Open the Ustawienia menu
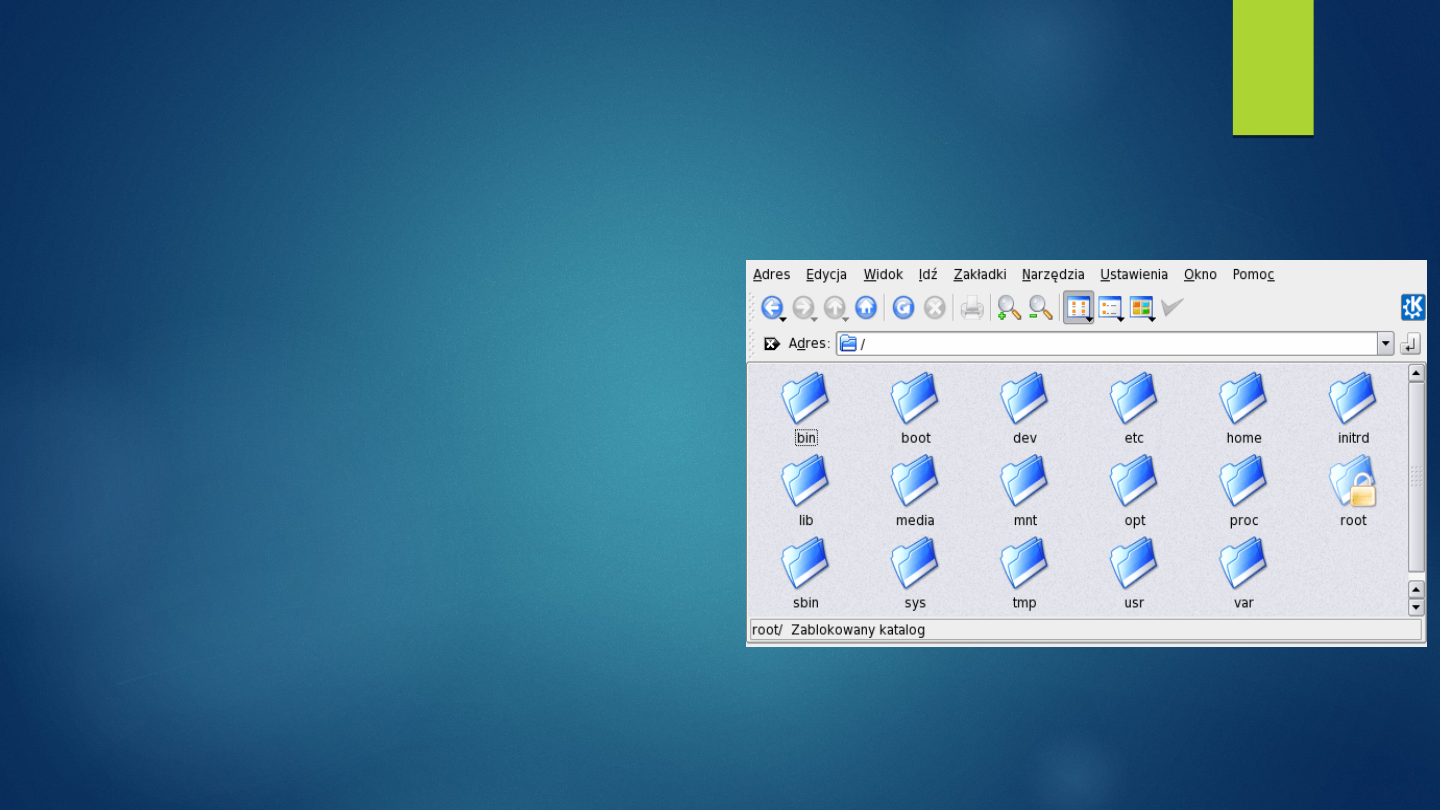The width and height of the screenshot is (1440, 810). (x=1134, y=274)
